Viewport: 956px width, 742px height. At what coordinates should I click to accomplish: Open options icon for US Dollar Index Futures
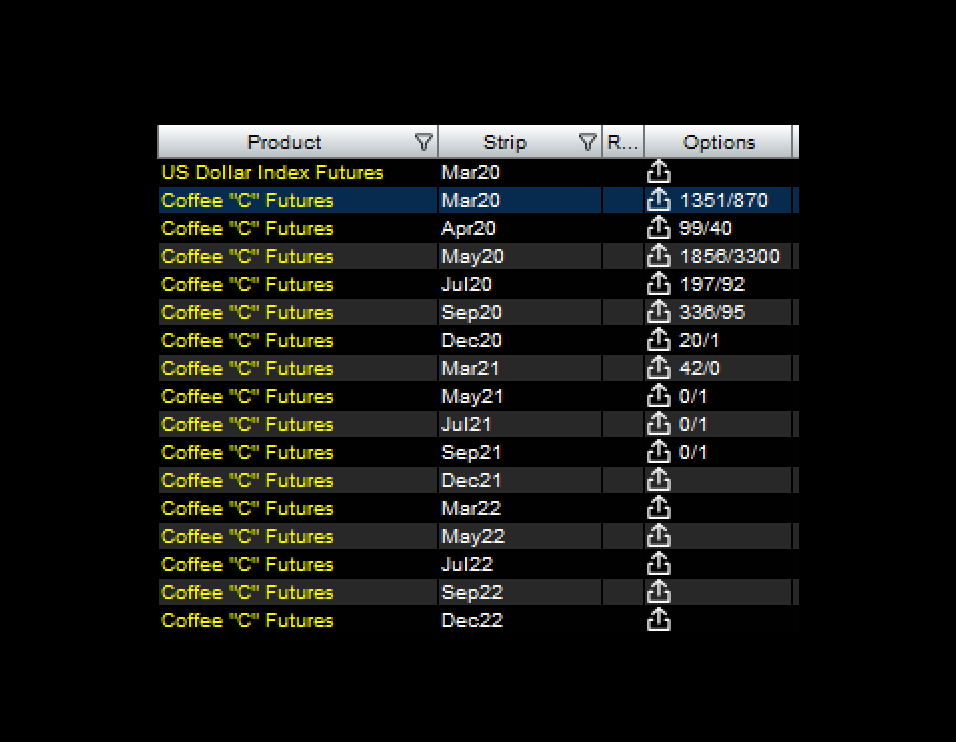point(658,172)
